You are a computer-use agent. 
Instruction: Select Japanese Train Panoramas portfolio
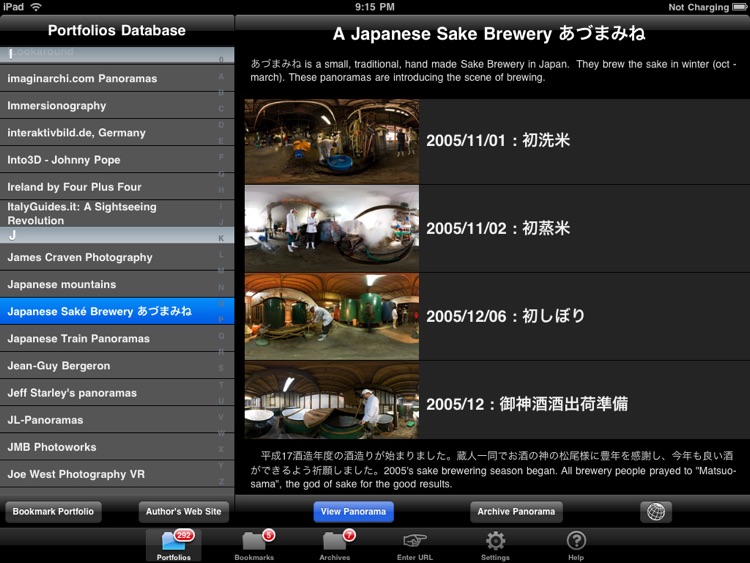pos(117,339)
